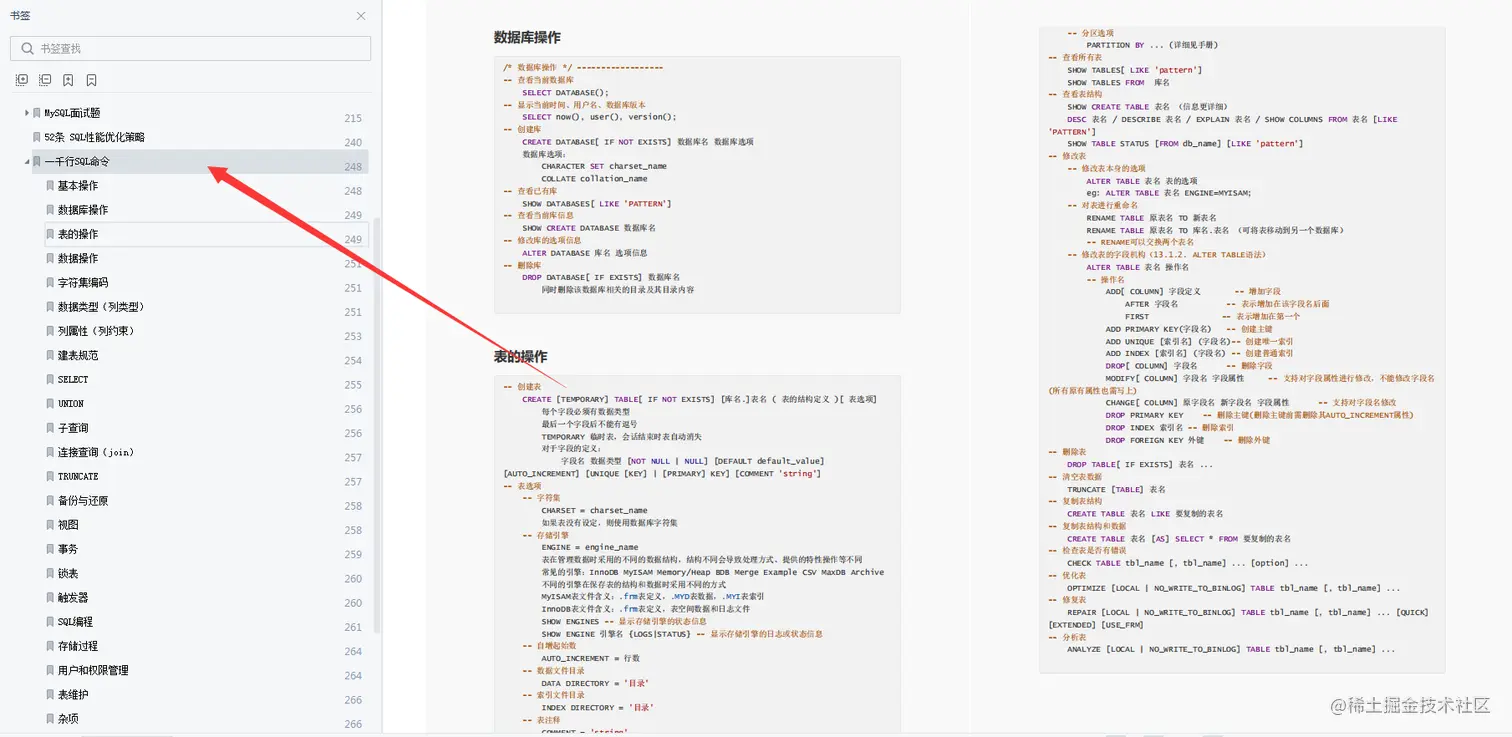Click the 'SHOW CREATE DATABASE 数据库名' line
Screen dimensions: 1512x737
[x=589, y=228]
